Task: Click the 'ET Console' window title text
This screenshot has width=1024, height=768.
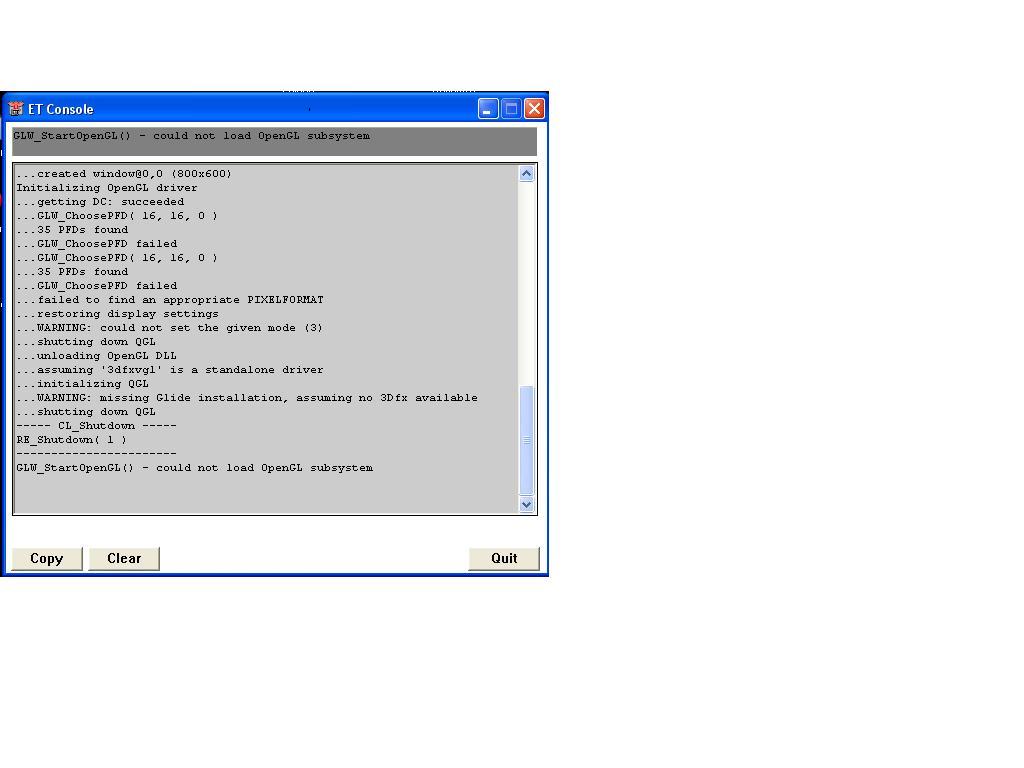Action: 61,109
